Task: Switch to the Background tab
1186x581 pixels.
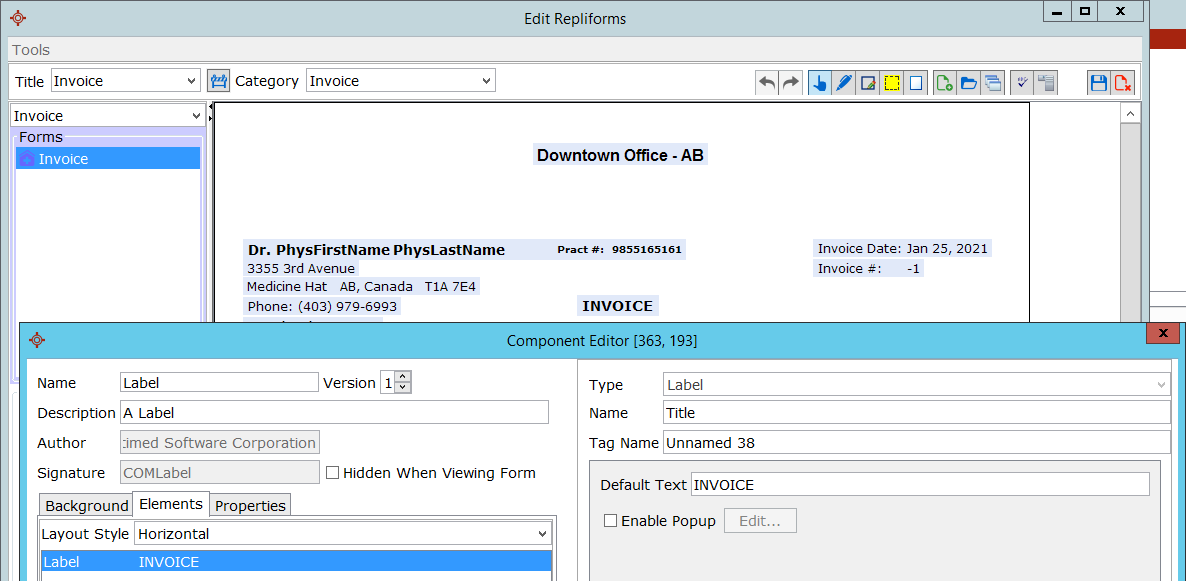Action: 87,505
